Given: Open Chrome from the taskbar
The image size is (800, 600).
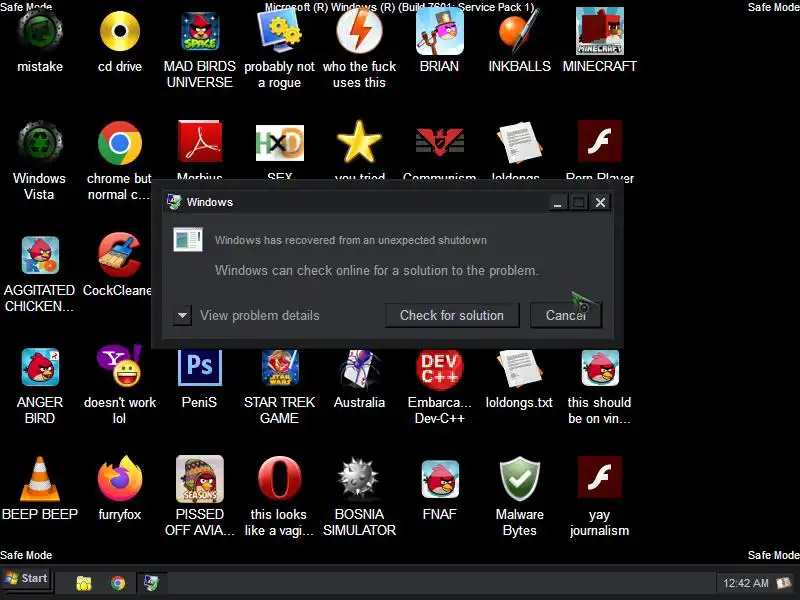Looking at the screenshot, I should click(118, 583).
